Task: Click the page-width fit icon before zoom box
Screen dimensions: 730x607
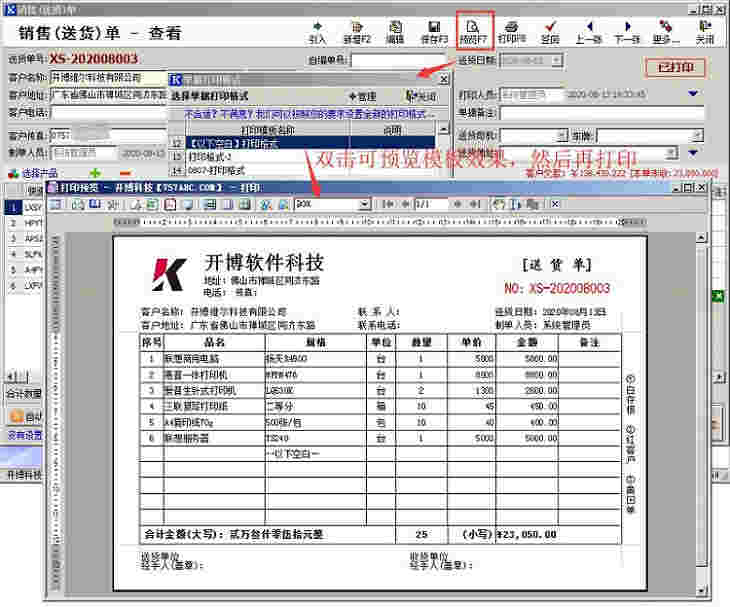Action: (283, 204)
